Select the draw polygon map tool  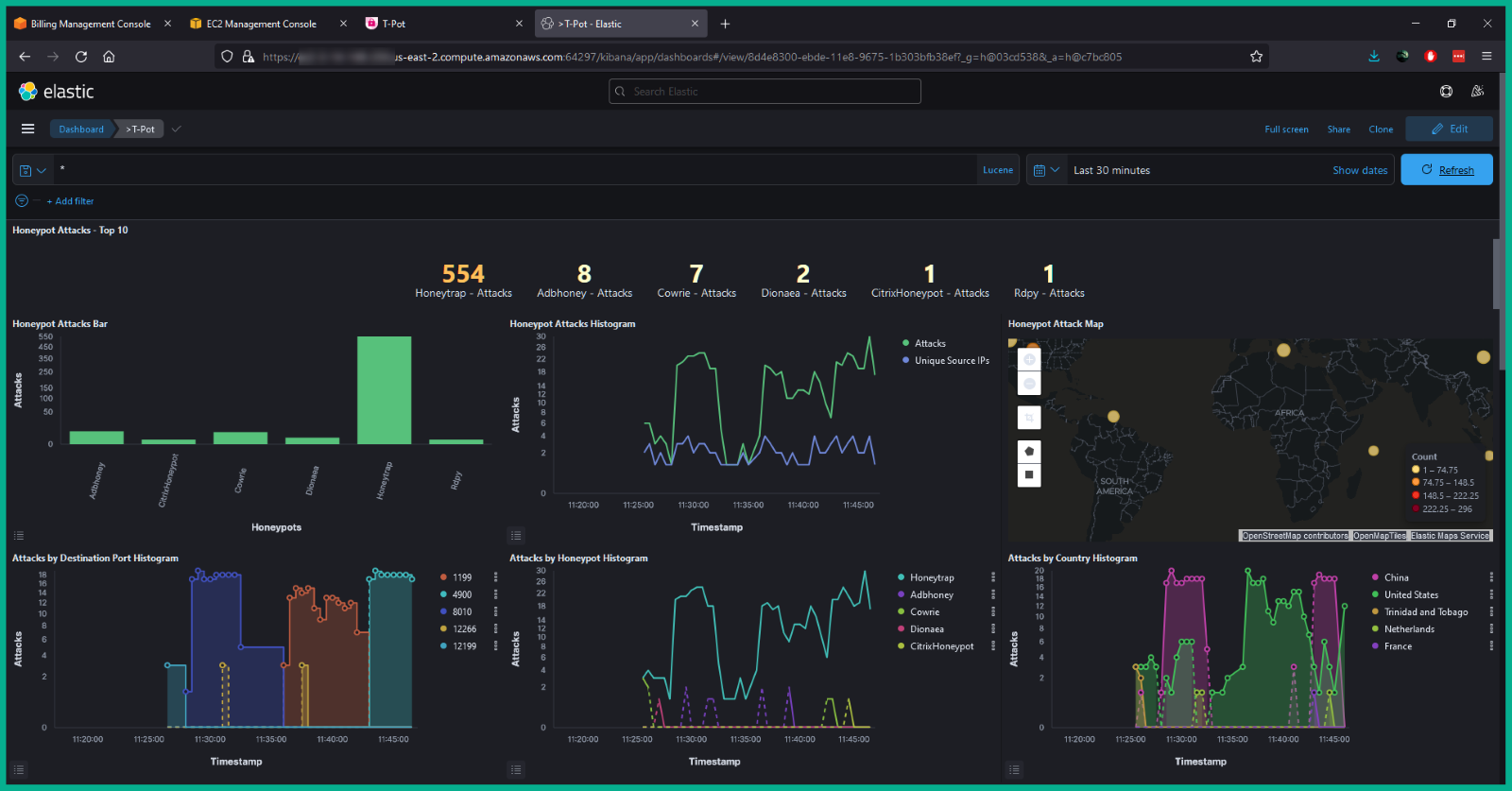[1029, 452]
